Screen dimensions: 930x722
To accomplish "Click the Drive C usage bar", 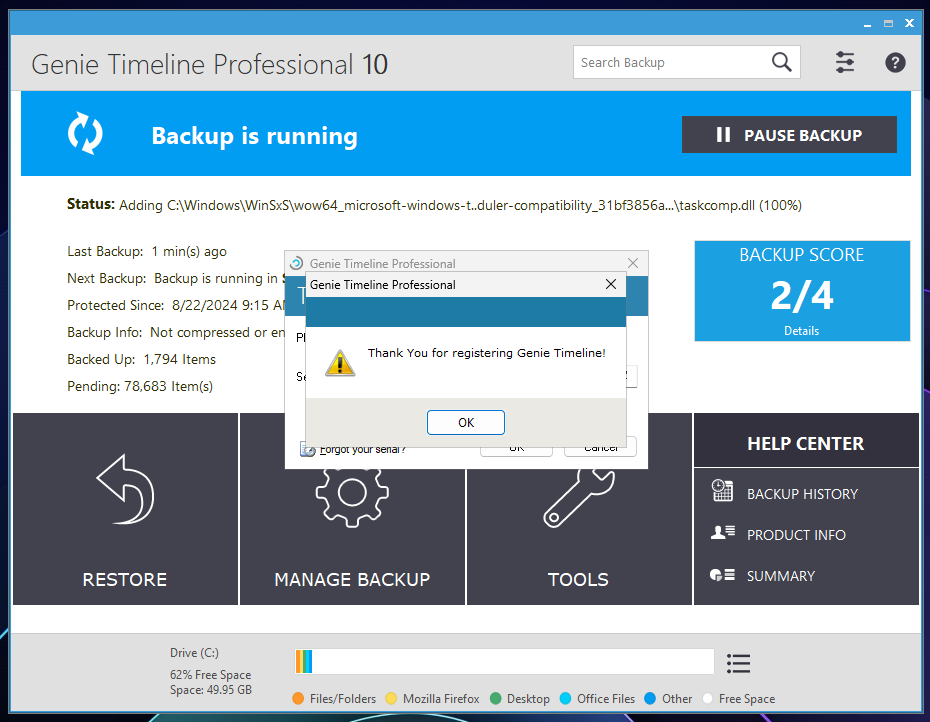I will [x=504, y=661].
